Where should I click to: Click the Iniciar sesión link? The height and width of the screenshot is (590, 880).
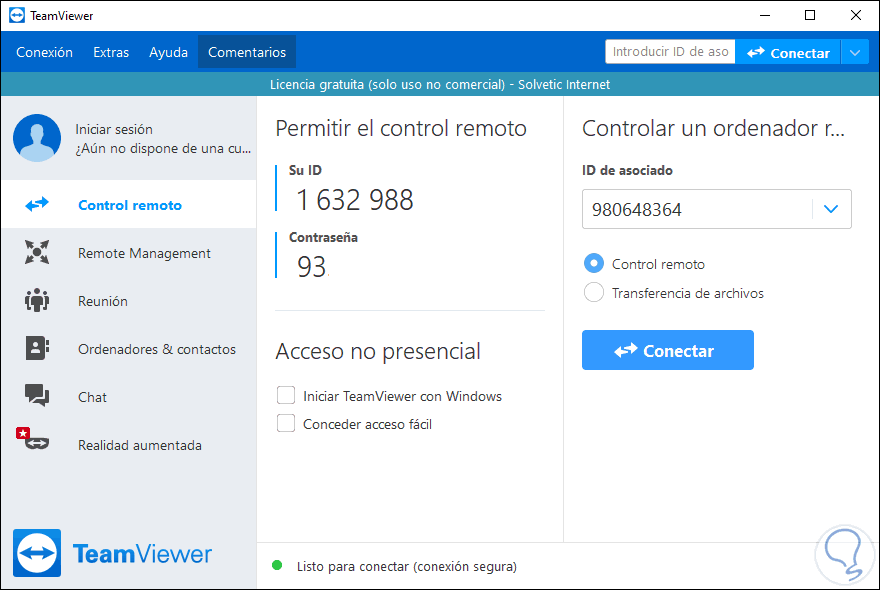[x=114, y=130]
